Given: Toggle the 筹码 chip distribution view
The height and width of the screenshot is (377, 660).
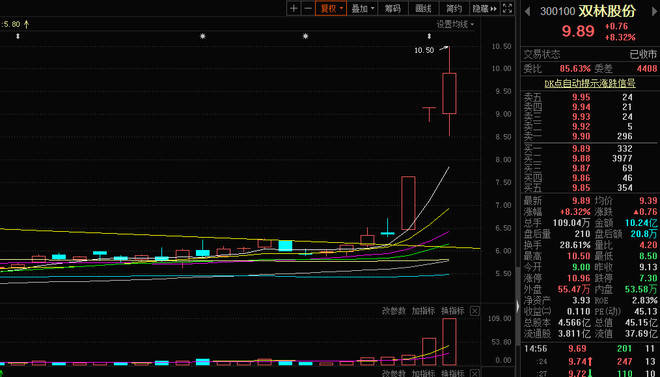Looking at the screenshot, I should point(393,8).
